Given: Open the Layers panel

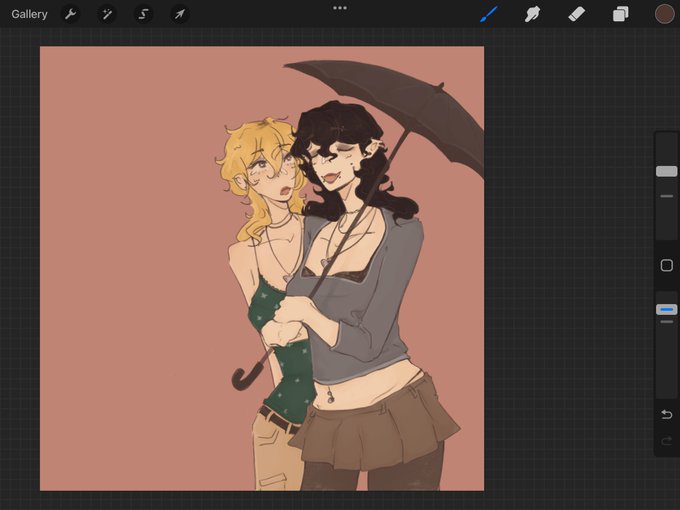Looking at the screenshot, I should (x=621, y=14).
